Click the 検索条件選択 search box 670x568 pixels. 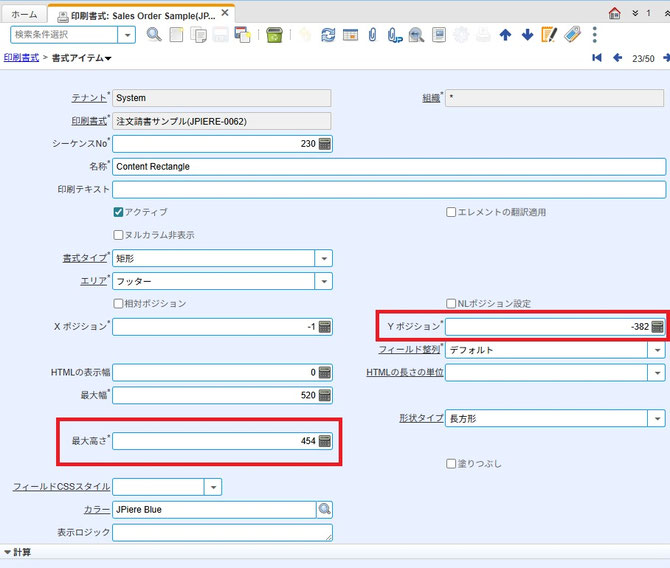(64, 35)
